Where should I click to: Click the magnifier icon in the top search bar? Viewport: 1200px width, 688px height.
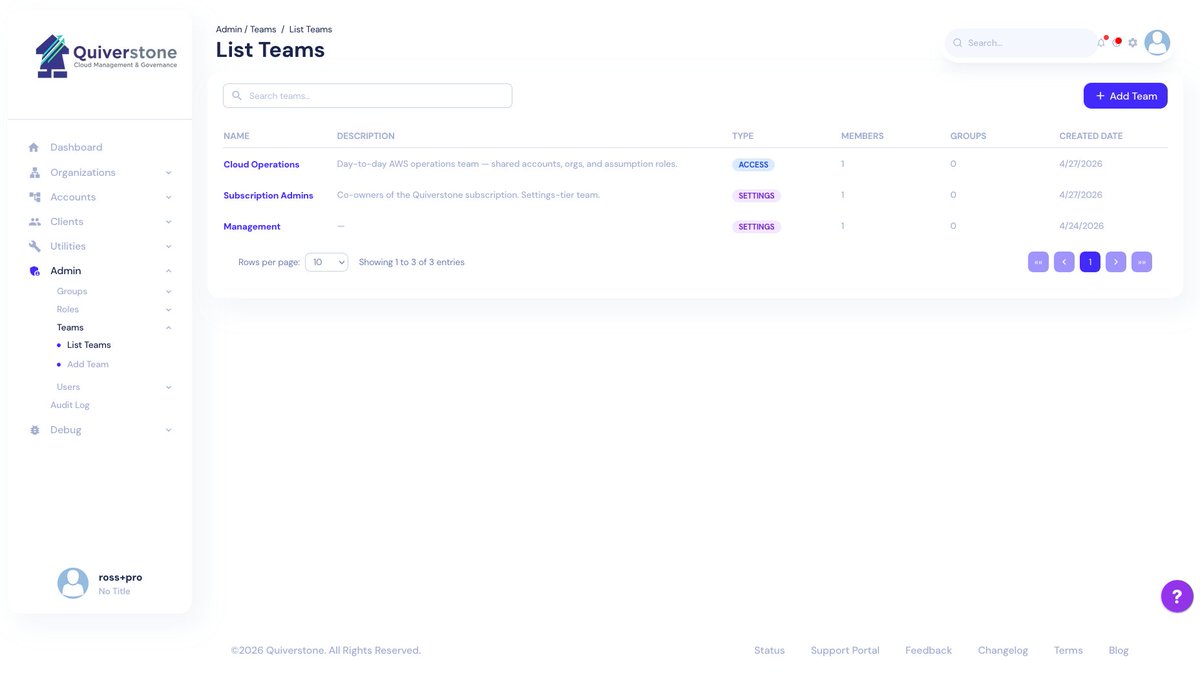(x=958, y=43)
